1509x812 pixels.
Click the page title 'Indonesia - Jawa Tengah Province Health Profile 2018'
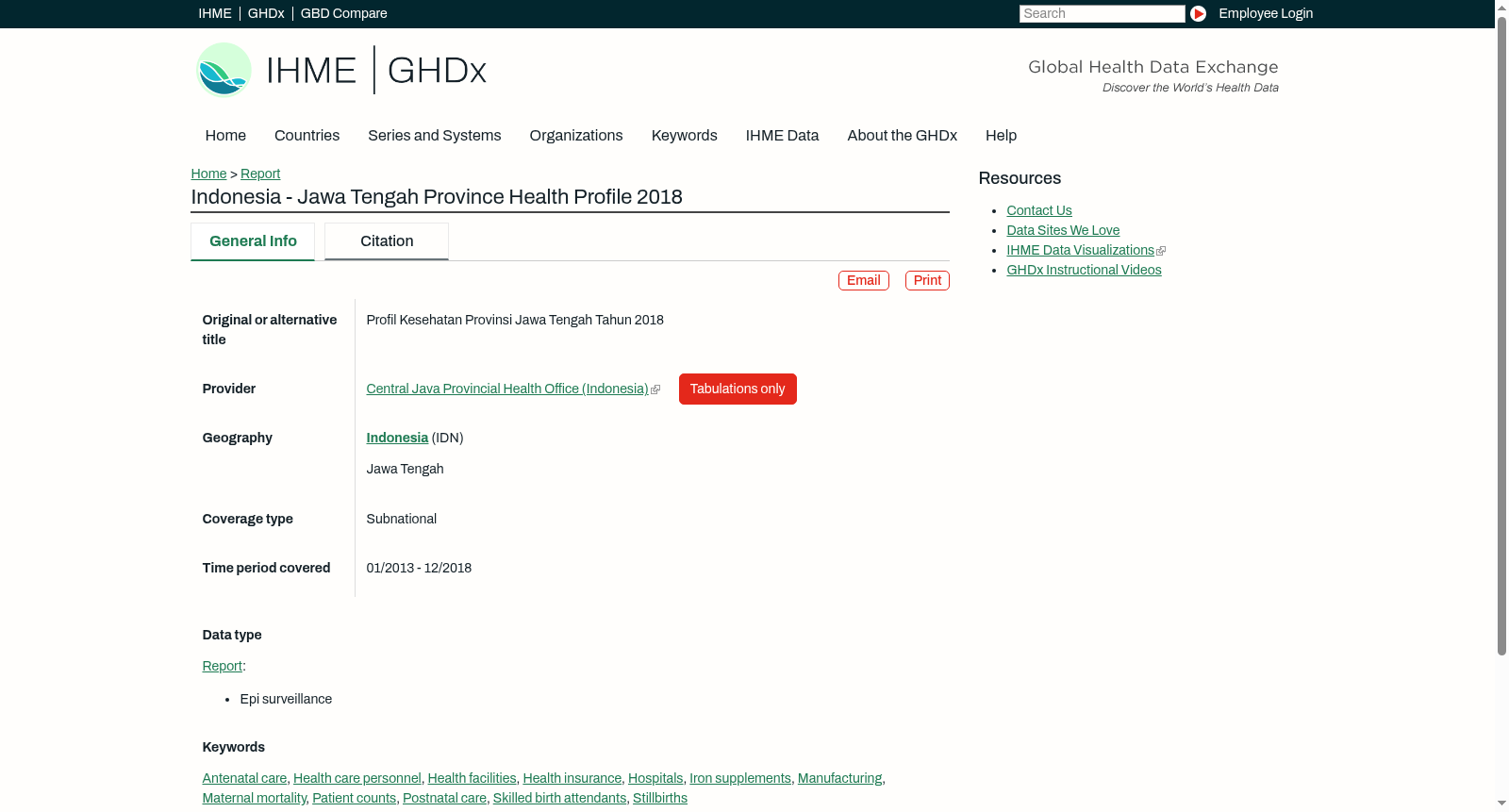tap(437, 196)
